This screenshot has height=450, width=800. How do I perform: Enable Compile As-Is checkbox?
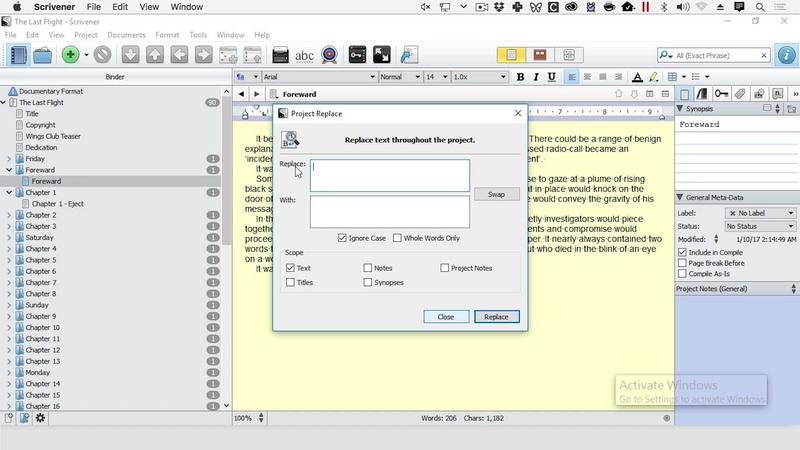click(x=682, y=273)
